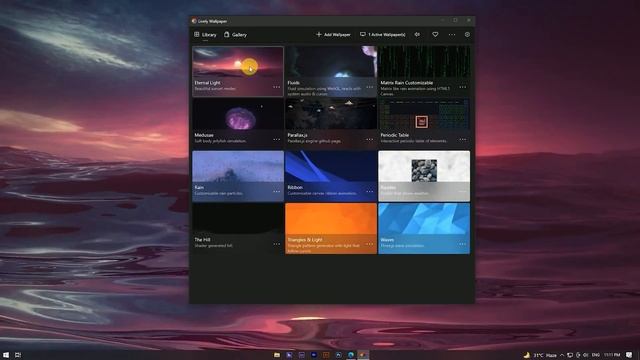Open more options for Periodic Table
The width and height of the screenshot is (640, 360).
point(462,139)
